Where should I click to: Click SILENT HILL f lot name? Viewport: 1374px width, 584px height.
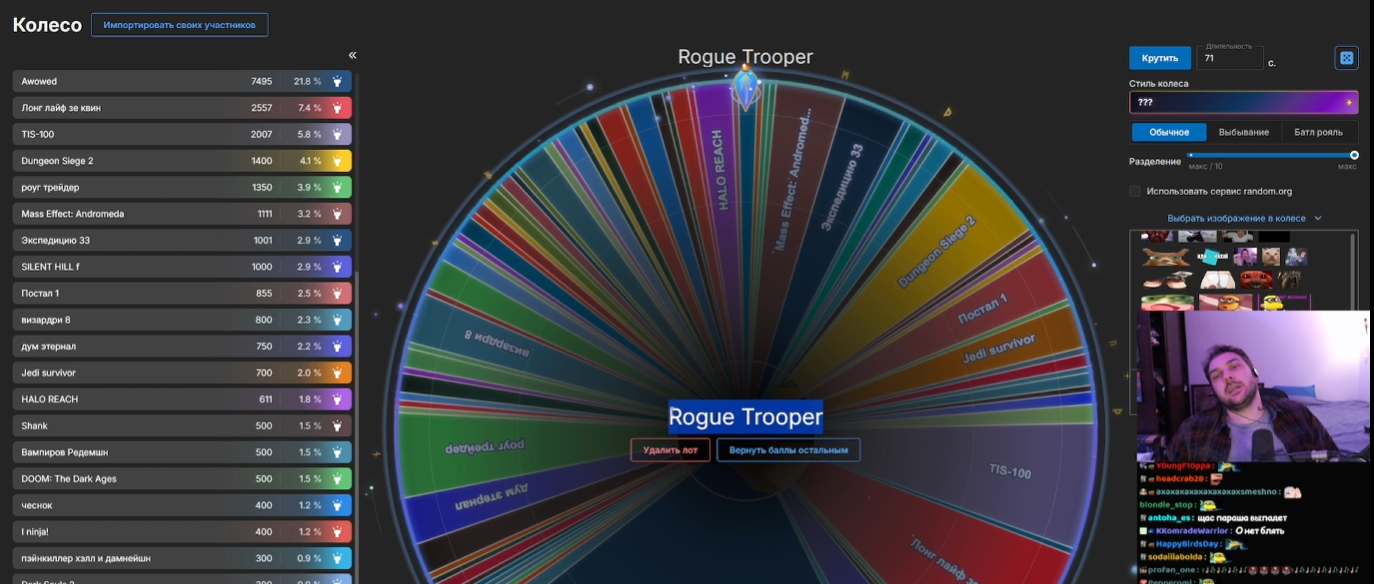click(x=50, y=266)
